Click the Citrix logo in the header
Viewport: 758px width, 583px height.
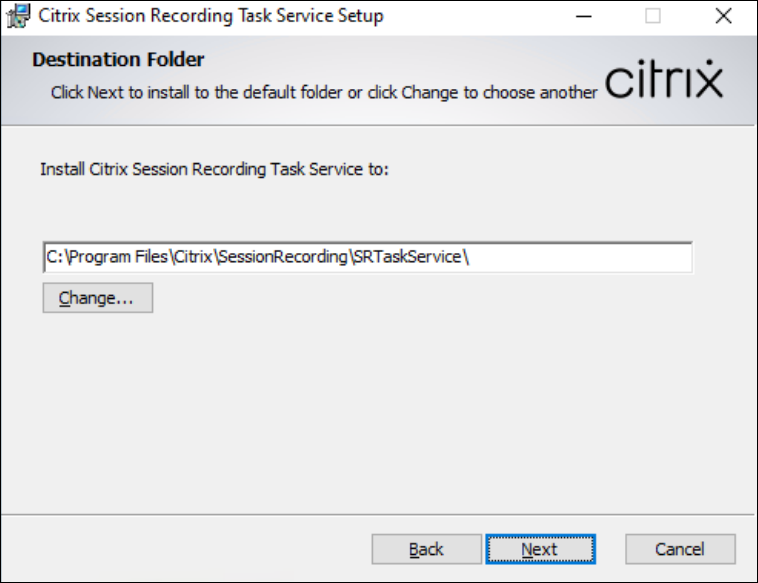(664, 80)
